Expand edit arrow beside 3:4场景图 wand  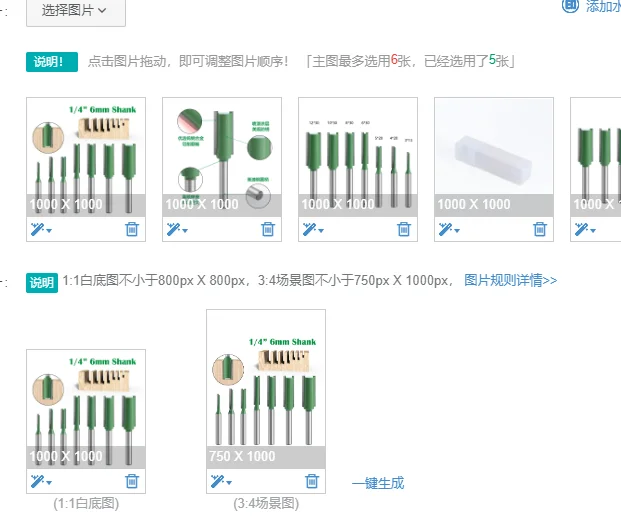[229, 483]
